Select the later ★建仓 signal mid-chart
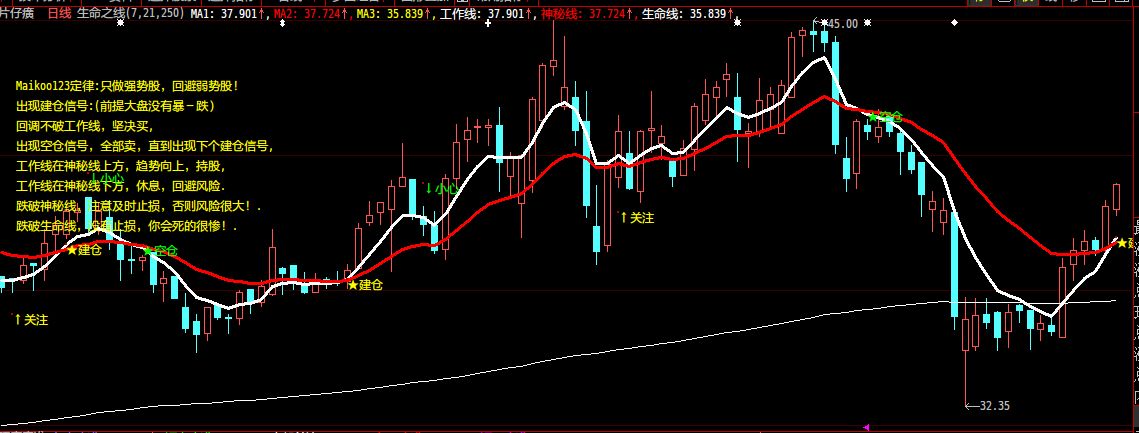The width and height of the screenshot is (1139, 433). (365, 285)
